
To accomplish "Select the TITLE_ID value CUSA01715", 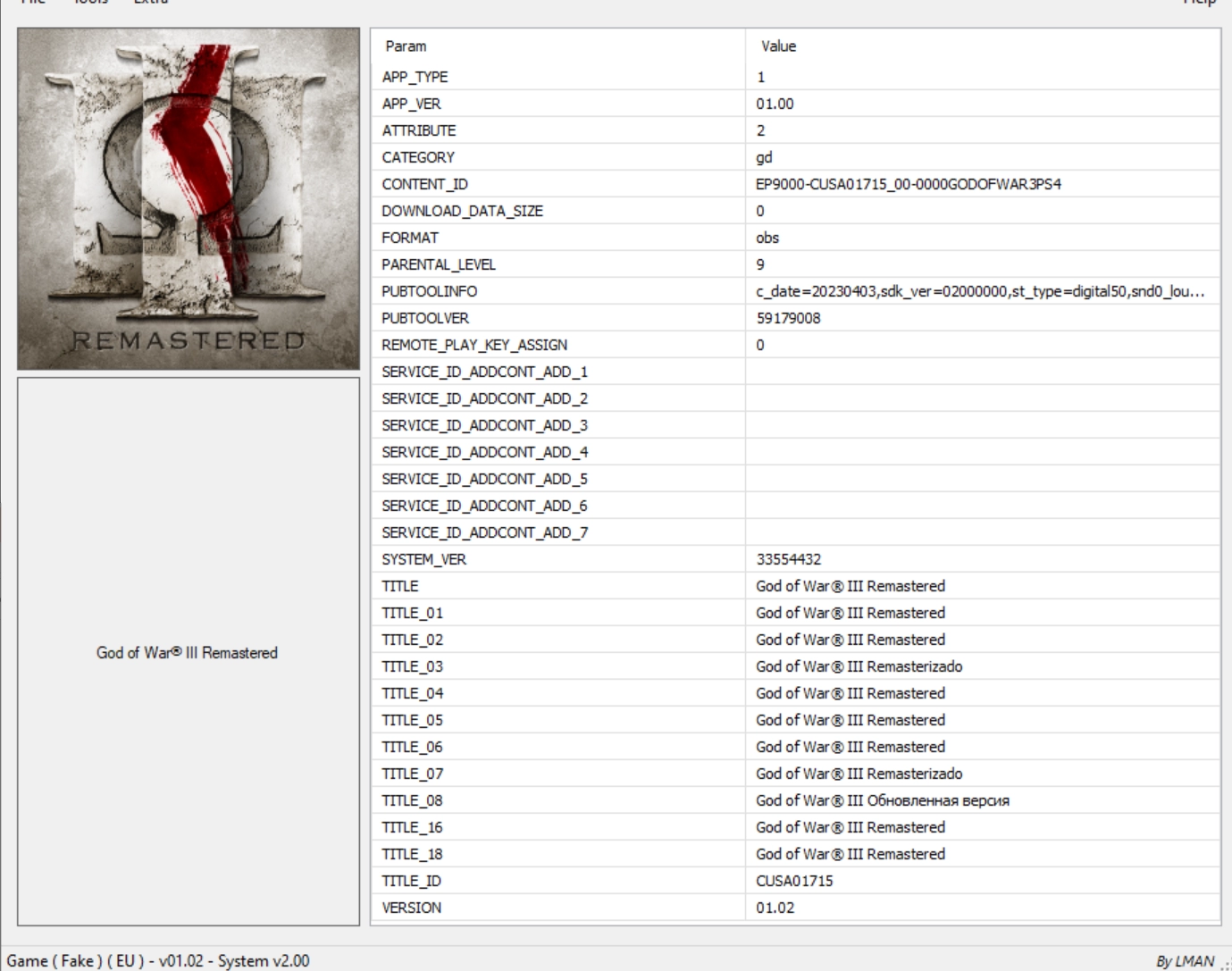I will [x=794, y=881].
